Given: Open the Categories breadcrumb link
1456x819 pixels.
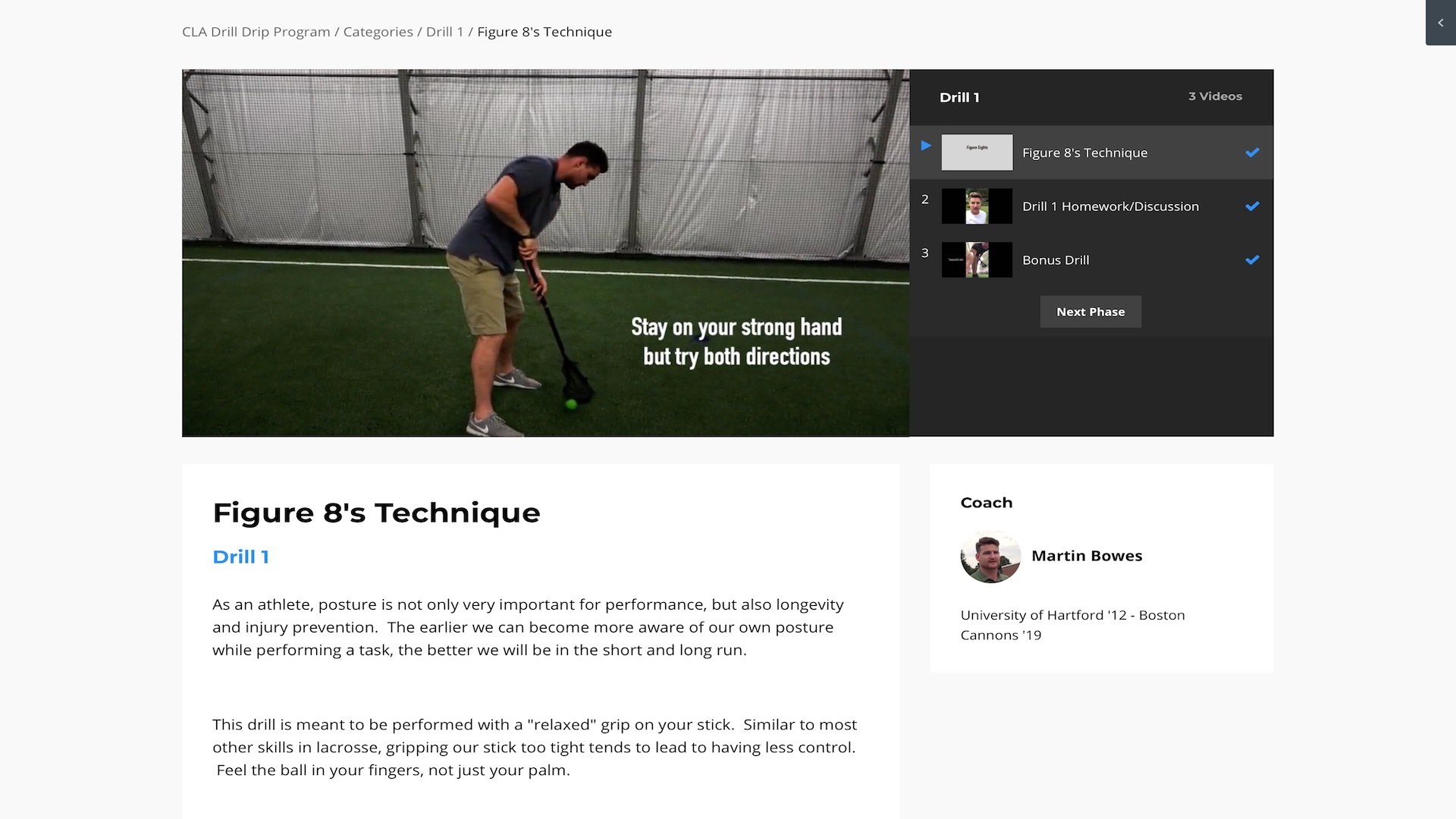Looking at the screenshot, I should tap(378, 32).
